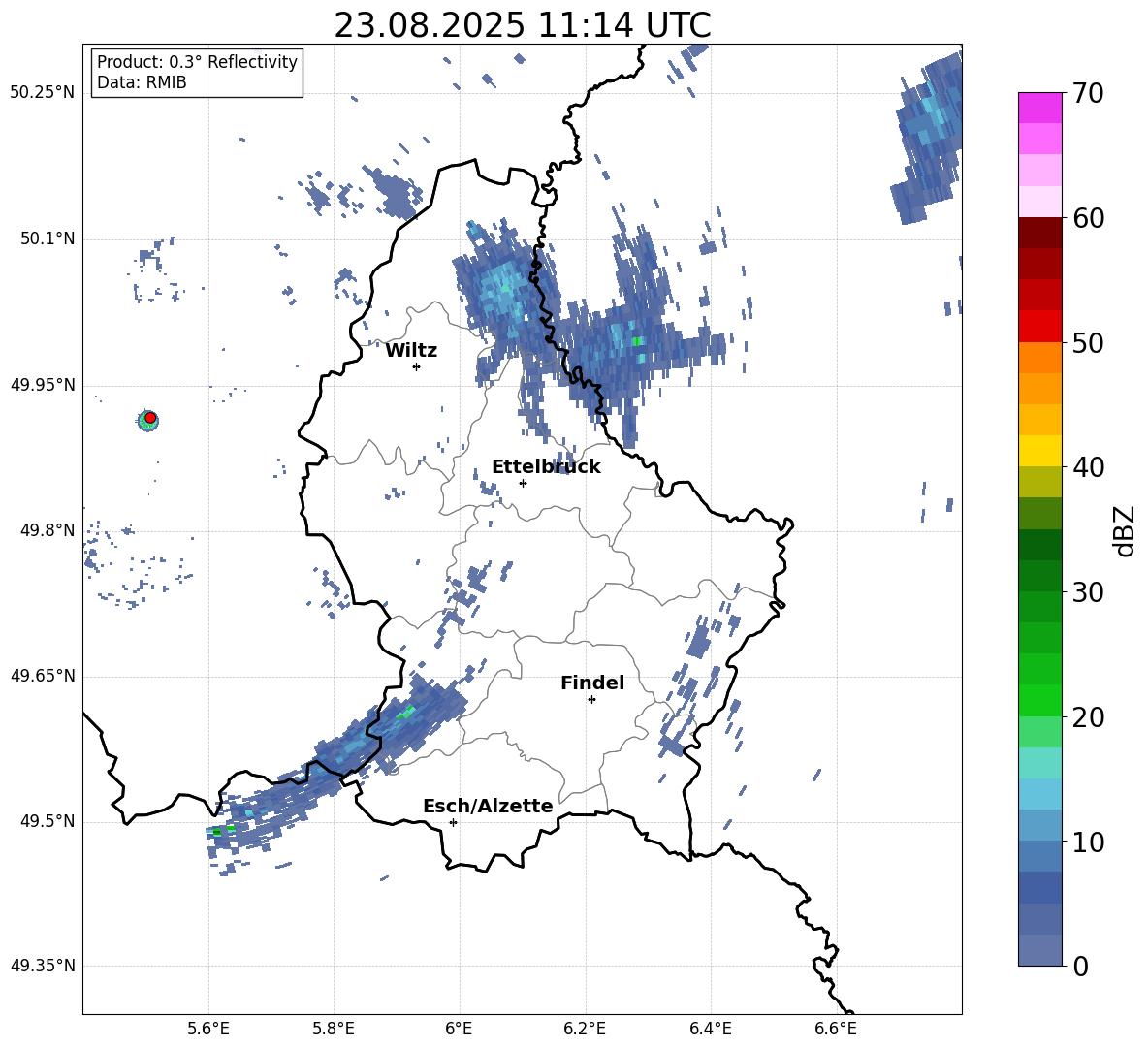Screen dimensions: 1148x1048
Task: Click the "Product: 0.3° Reflectivity" label
Action: click(x=197, y=61)
